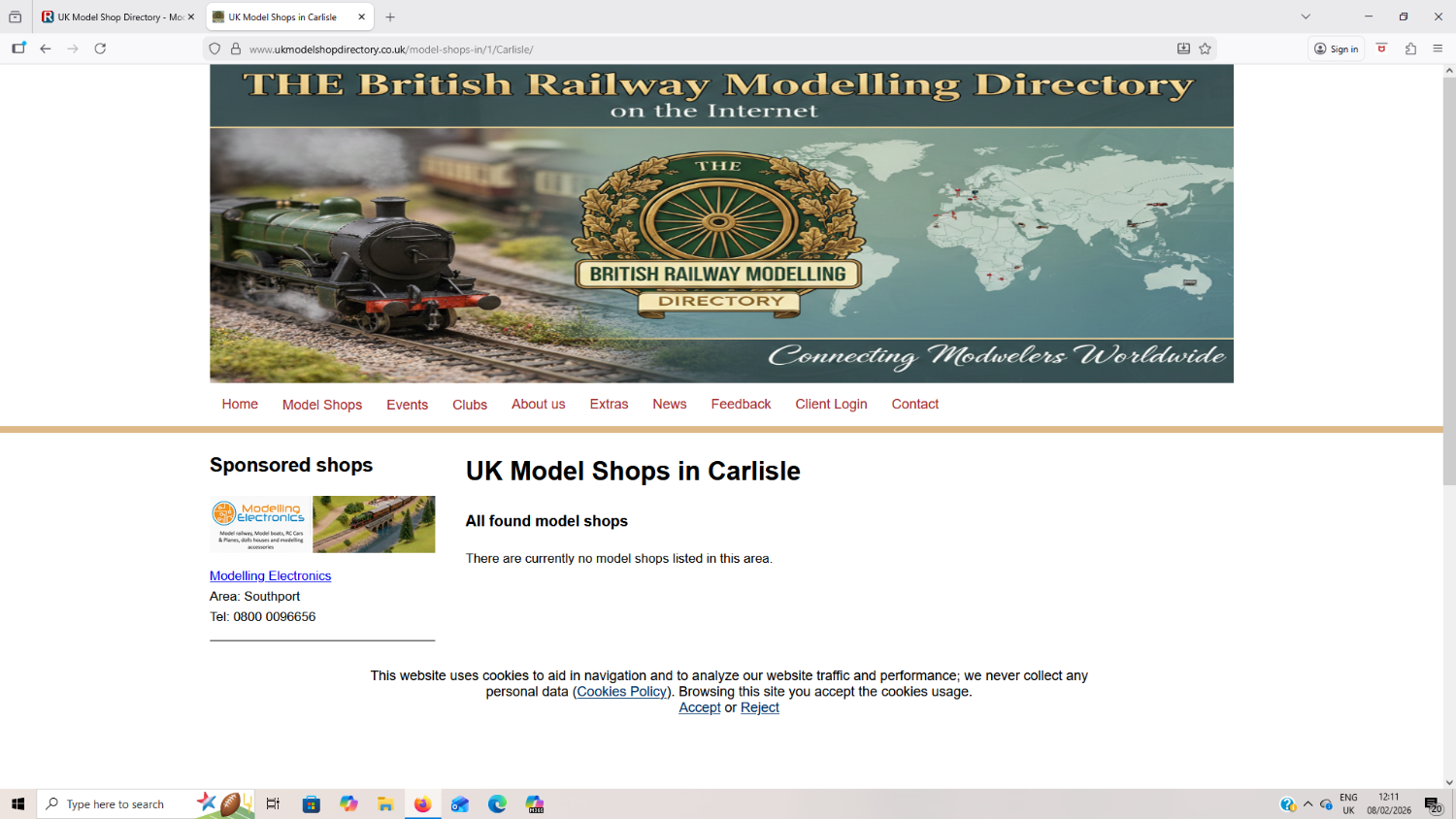Reload the current page
Screen dimensions: 1456x819
(100, 49)
